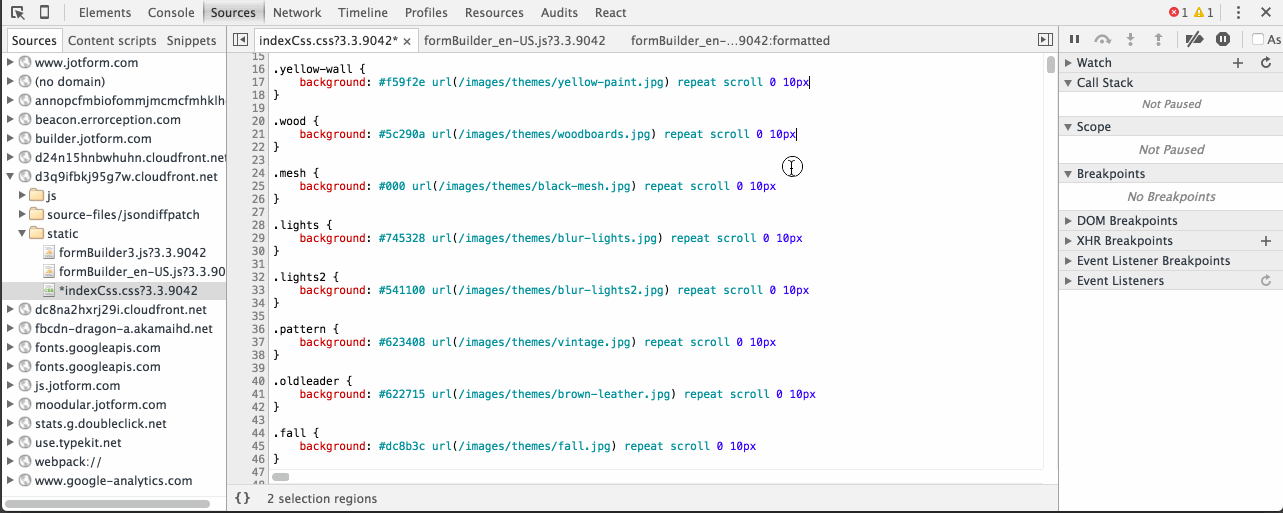Toggle the device mode phone icon
The height and width of the screenshot is (513, 1283).
pyautogui.click(x=45, y=12)
